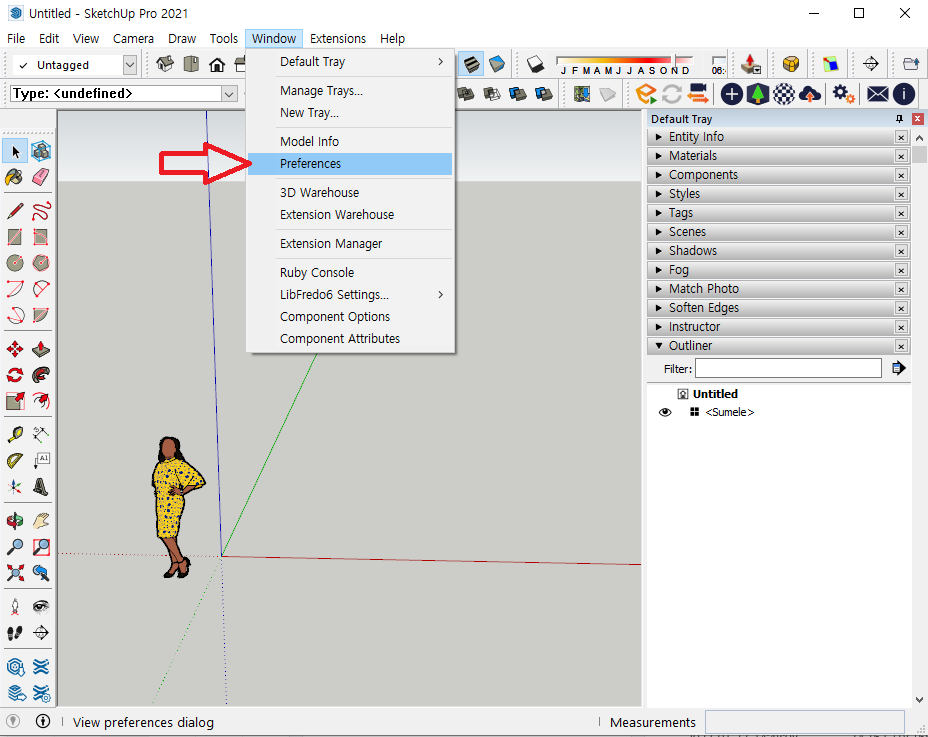928x737 pixels.
Task: Pick the Paint Bucket tool
Action: coord(15,177)
